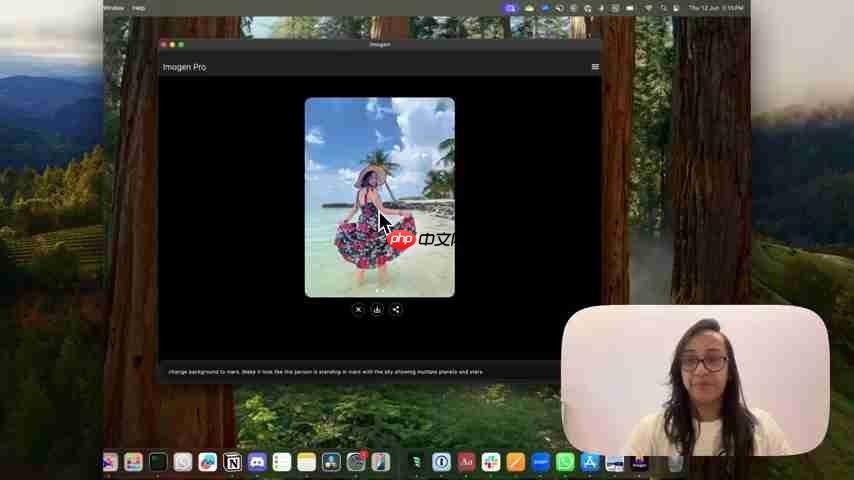Open the Imogen app icon in dock
Viewport: 854px width, 480px height.
639,463
